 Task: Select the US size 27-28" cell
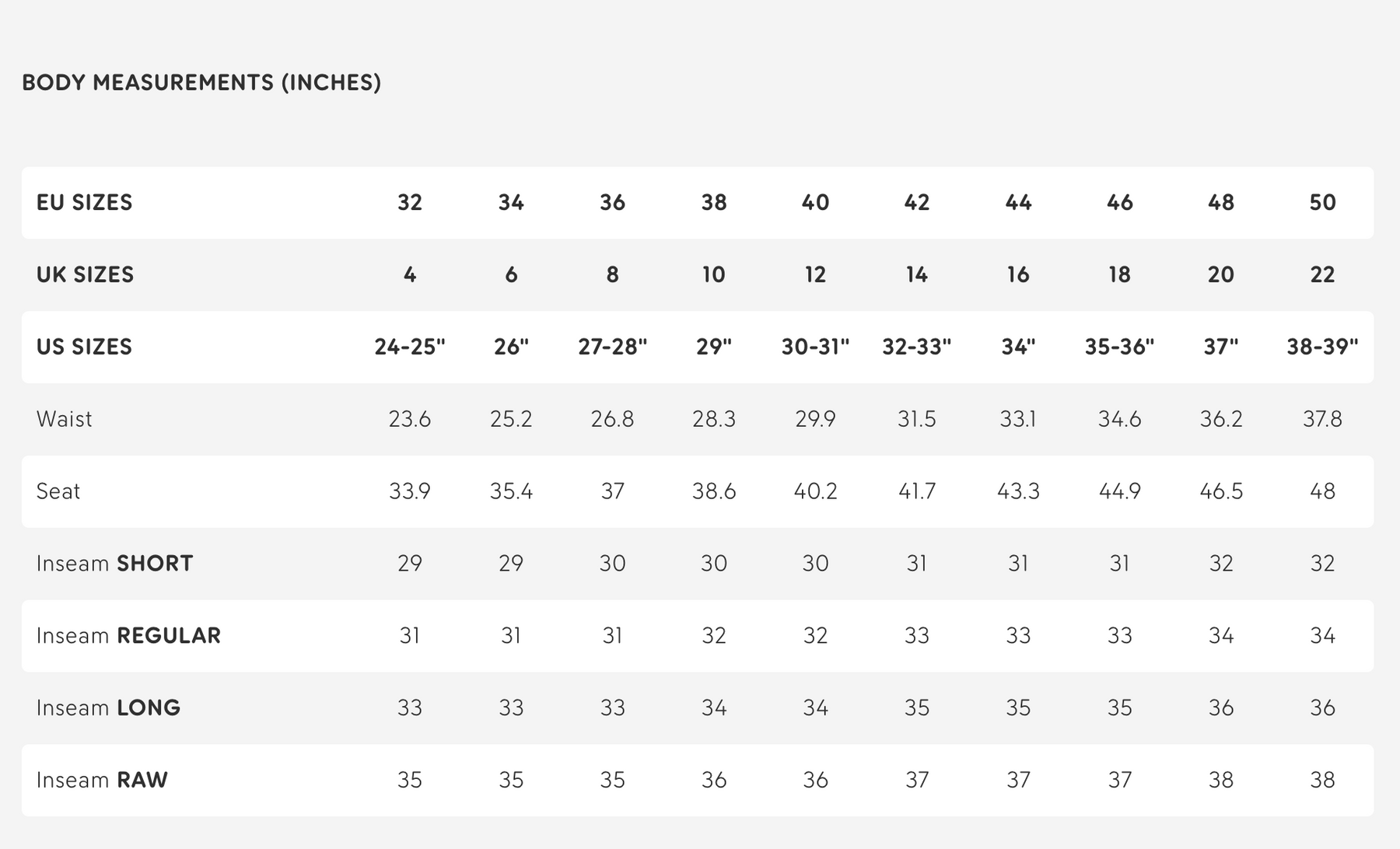[x=612, y=347]
